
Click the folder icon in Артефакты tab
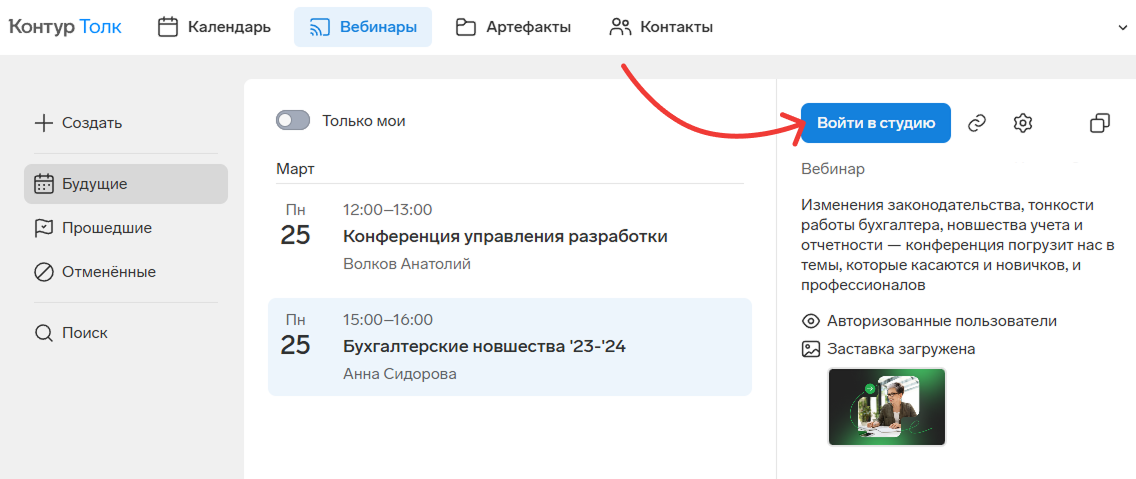coord(465,28)
